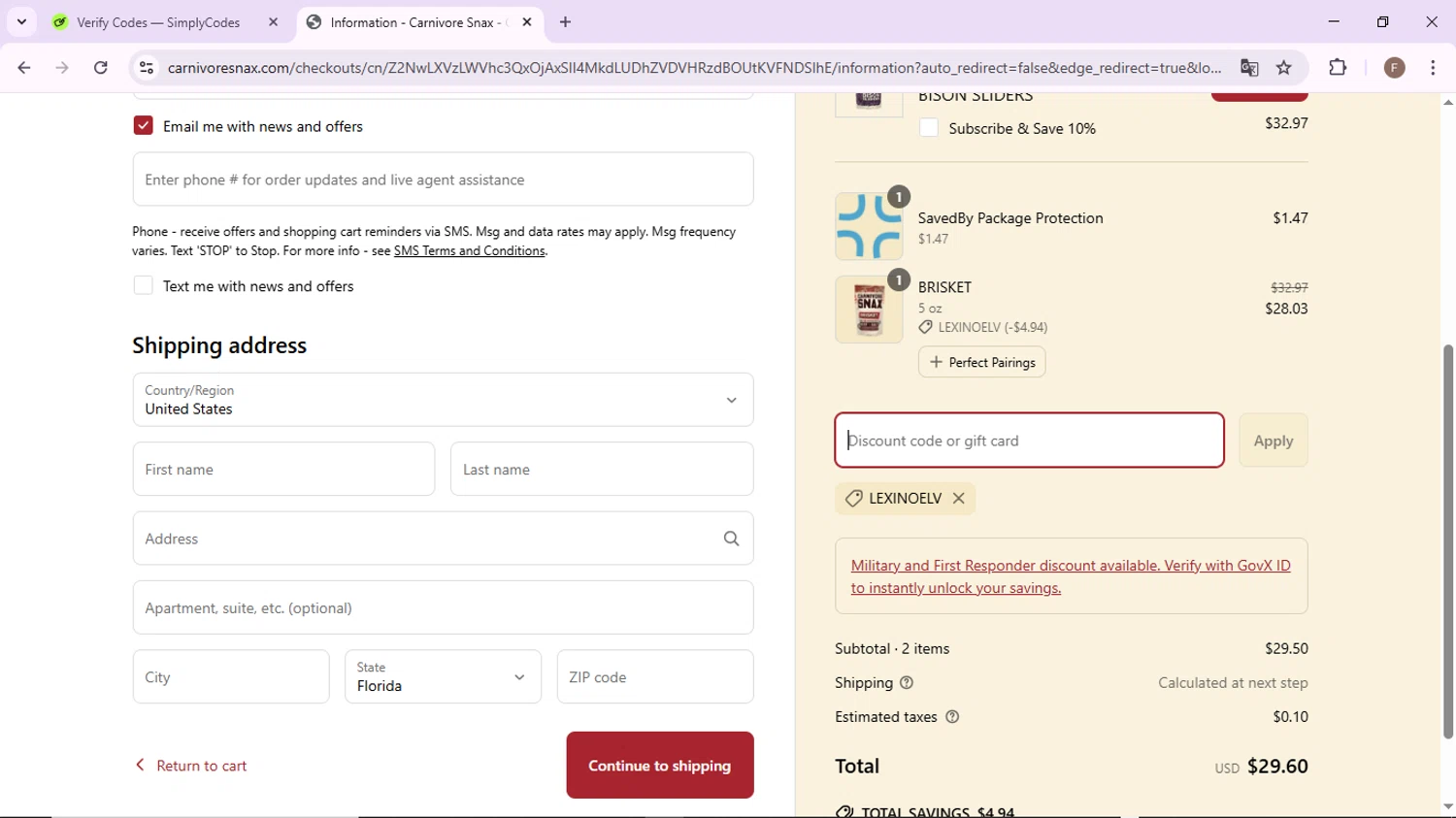Open site information icon in address bar
Screen dimensions: 1456x818
147,68
